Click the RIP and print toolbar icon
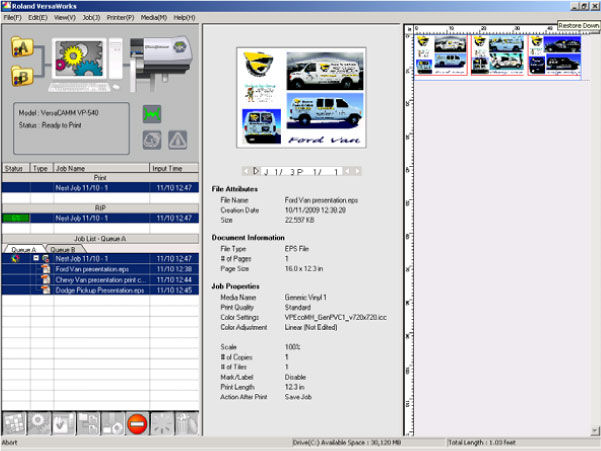Screen dimensions: 601x451 [88, 423]
